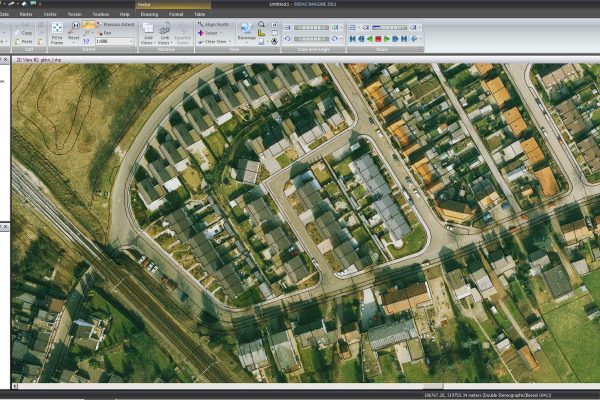Click the green roam reverse play button
Screen dimensions: 600x400
click(370, 39)
